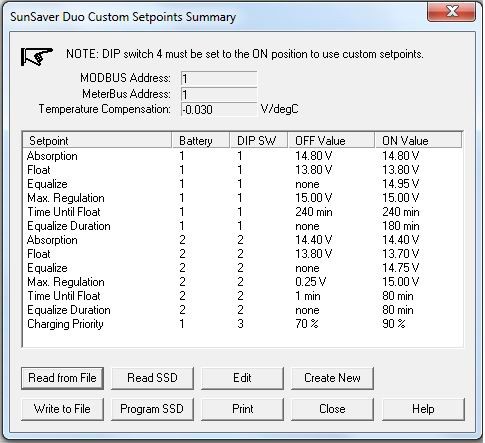Select the Battery 2 Equalize row

click(242, 268)
